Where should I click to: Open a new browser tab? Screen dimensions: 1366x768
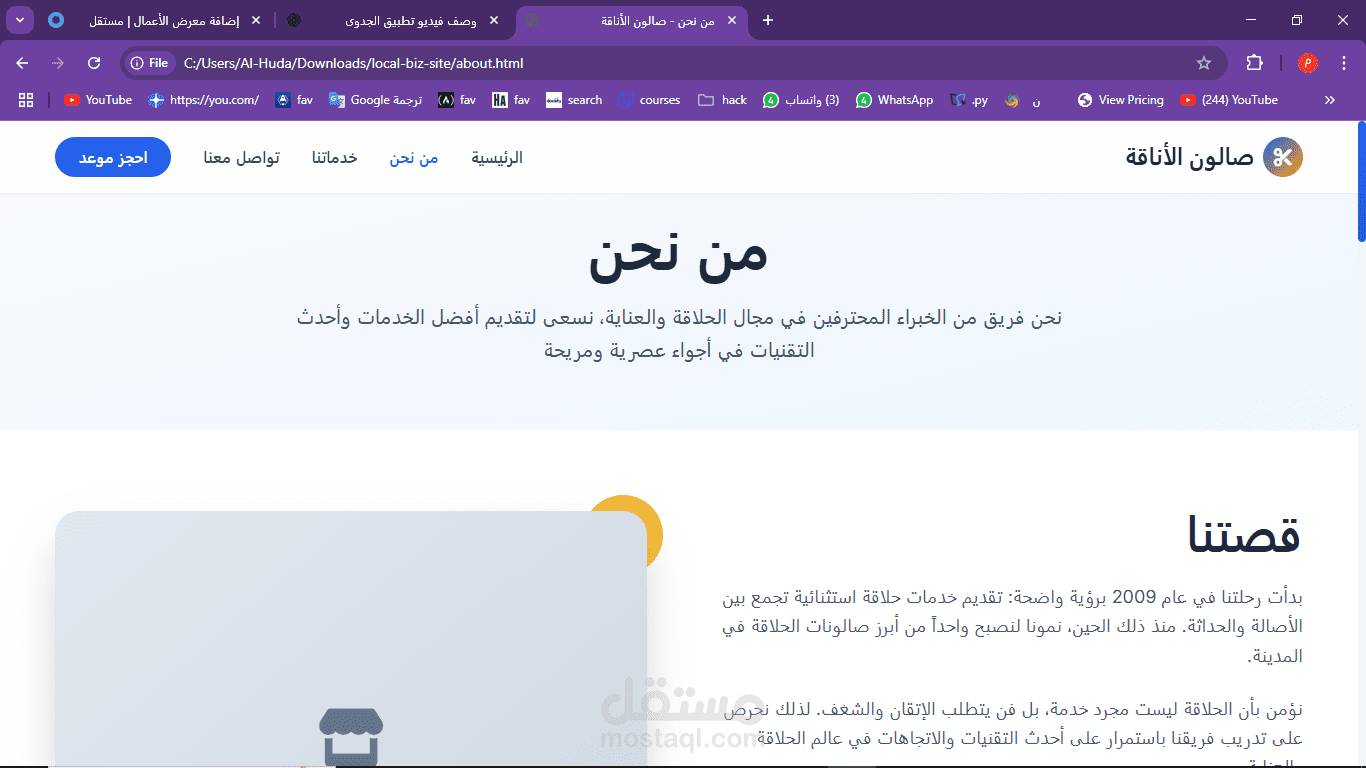(768, 20)
